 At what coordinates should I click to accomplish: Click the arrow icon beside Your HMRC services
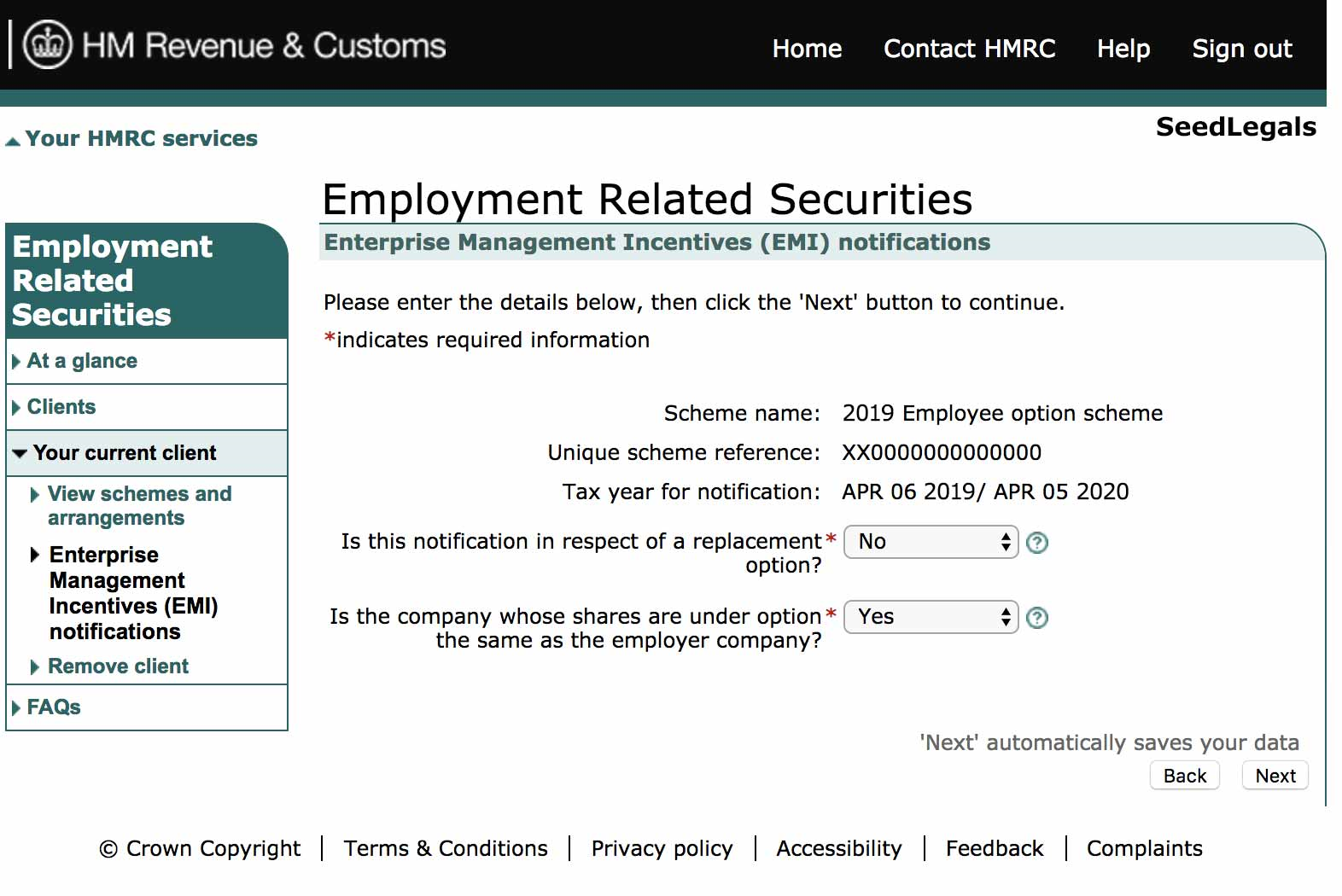(x=13, y=142)
